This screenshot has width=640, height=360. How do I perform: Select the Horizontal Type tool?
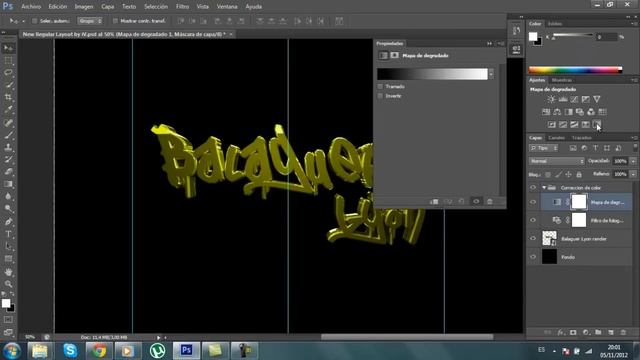[8, 234]
